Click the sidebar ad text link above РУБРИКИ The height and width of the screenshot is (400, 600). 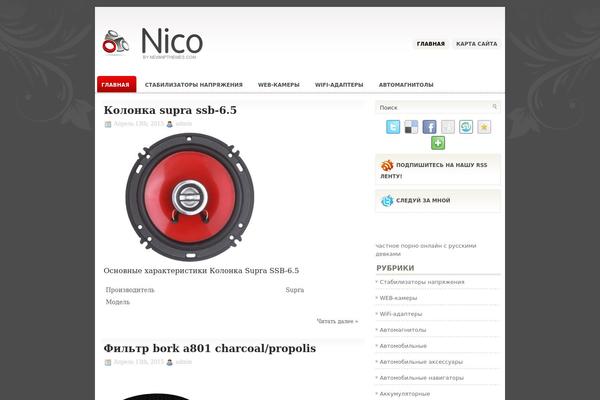click(x=426, y=250)
